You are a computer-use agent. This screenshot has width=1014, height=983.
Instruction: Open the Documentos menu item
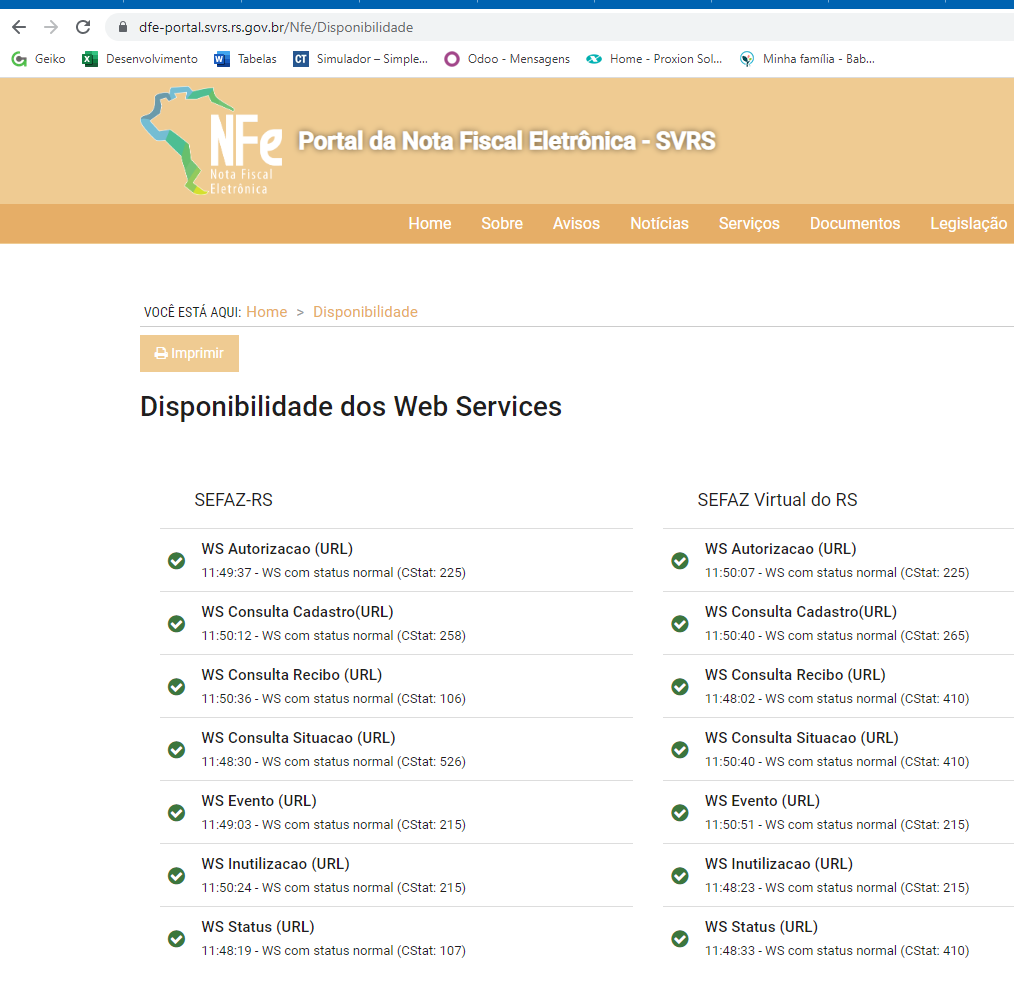[x=855, y=223]
